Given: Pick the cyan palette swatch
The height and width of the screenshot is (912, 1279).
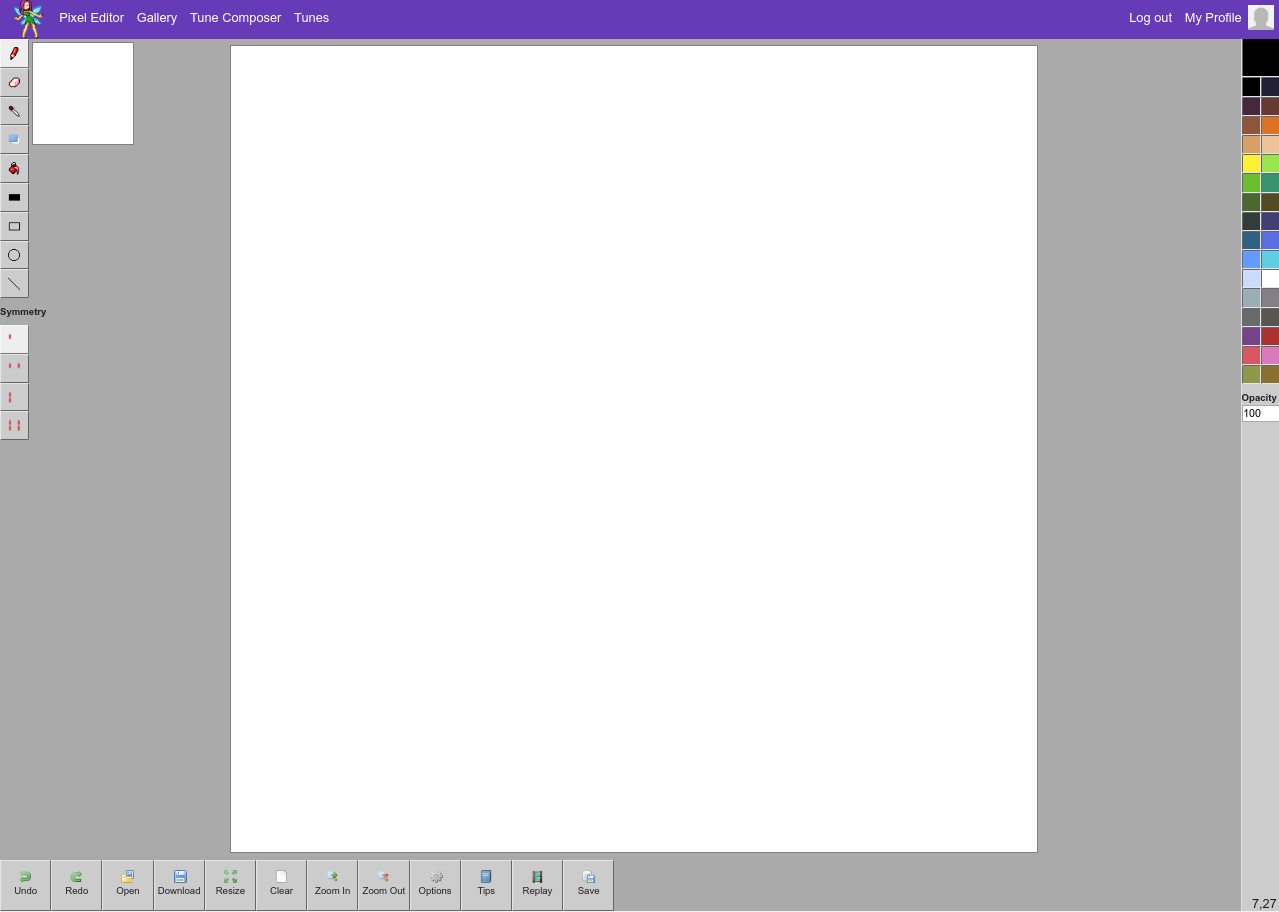Looking at the screenshot, I should point(1270,260).
